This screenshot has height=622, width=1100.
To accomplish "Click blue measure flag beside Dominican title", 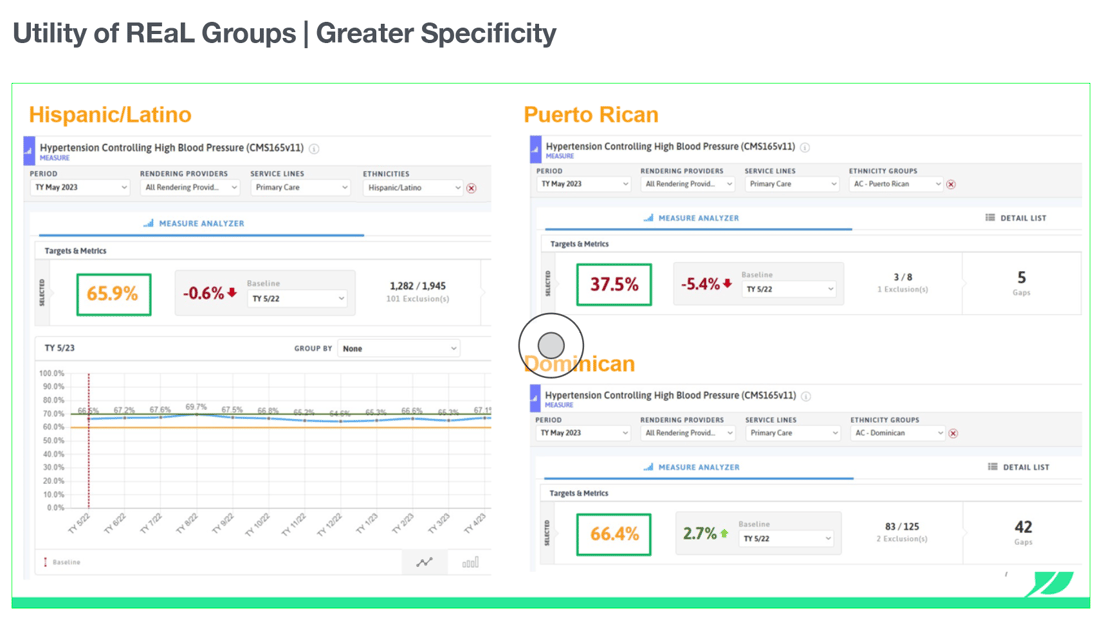I will pos(535,398).
